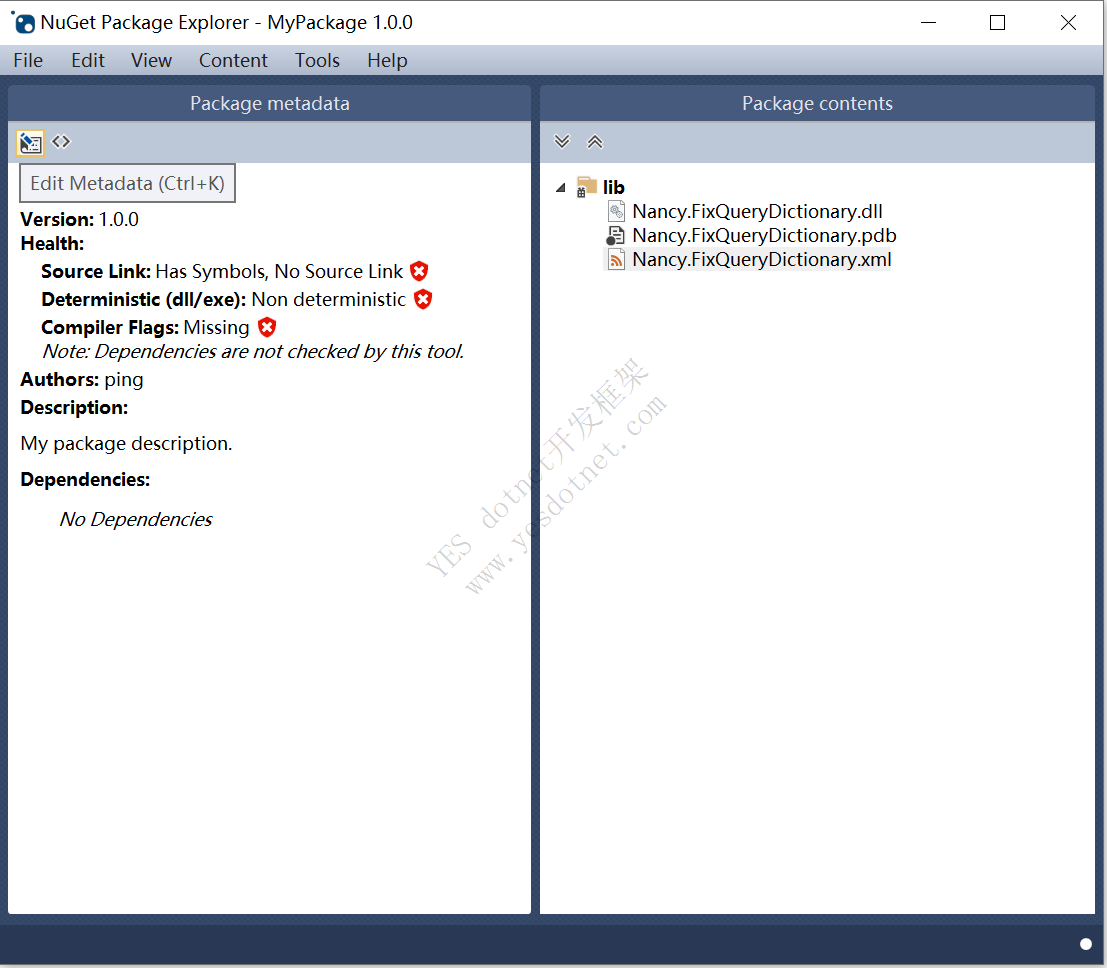Select Nancy.FixQueryDictionary.xml in package contents
Viewport: 1107px width, 968px height.
762,259
